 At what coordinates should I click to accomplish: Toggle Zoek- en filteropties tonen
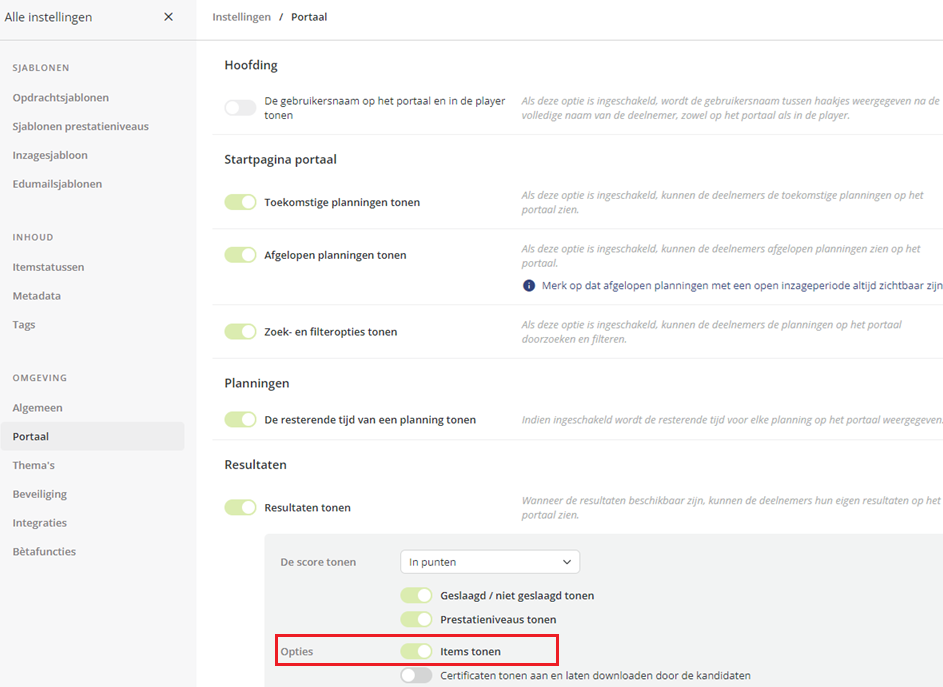(240, 331)
